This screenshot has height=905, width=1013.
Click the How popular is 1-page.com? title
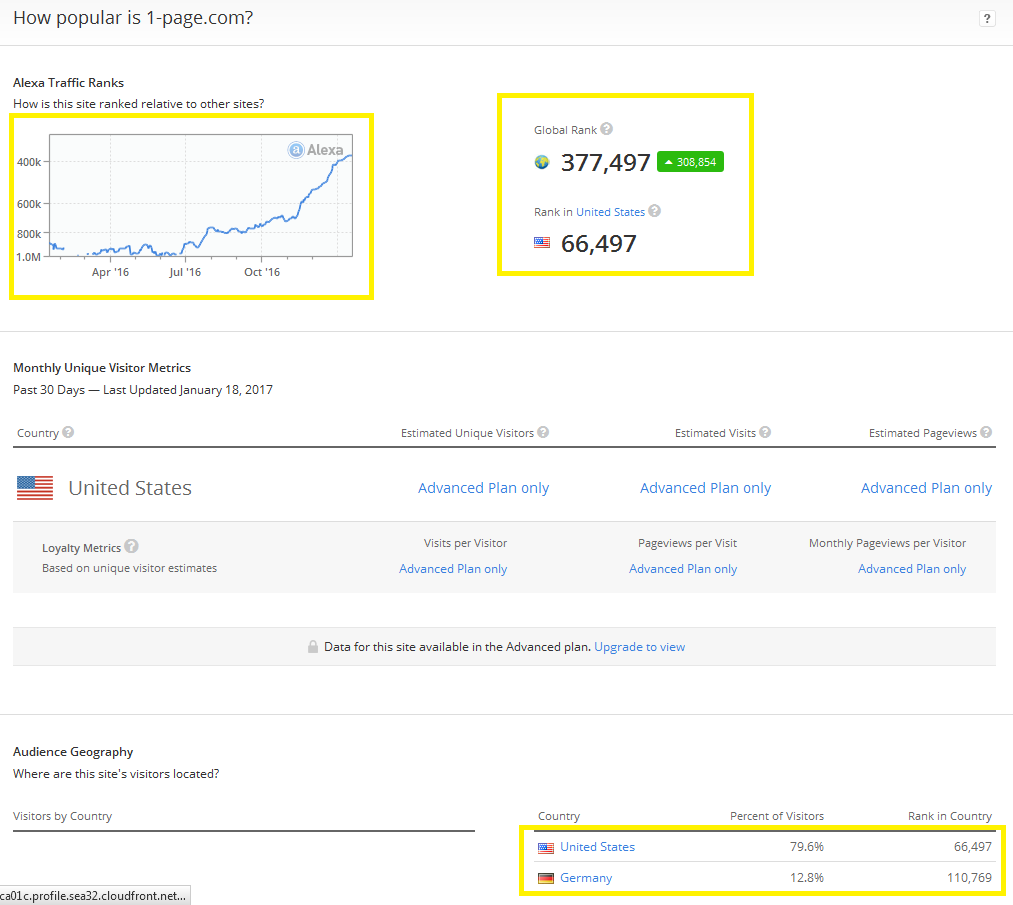[x=133, y=17]
